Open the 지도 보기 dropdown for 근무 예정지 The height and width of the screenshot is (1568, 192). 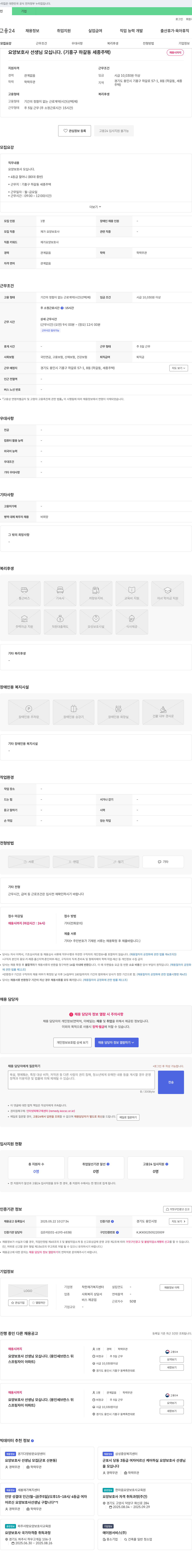pyautogui.click(x=179, y=368)
